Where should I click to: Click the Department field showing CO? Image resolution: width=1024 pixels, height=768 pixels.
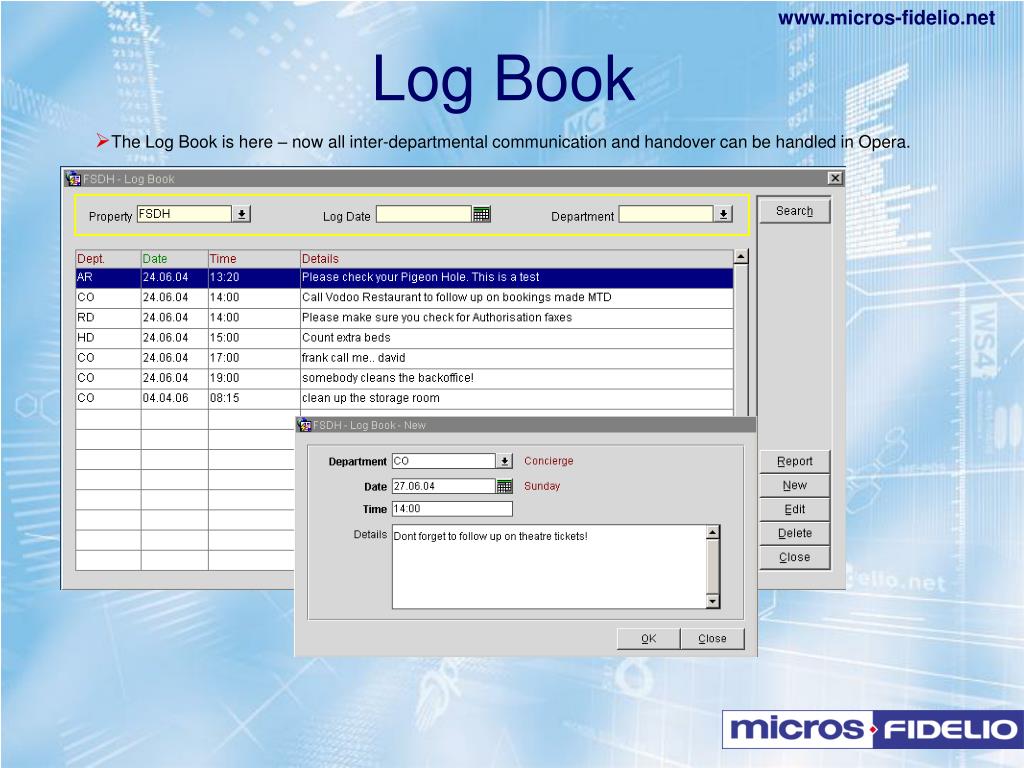[444, 461]
